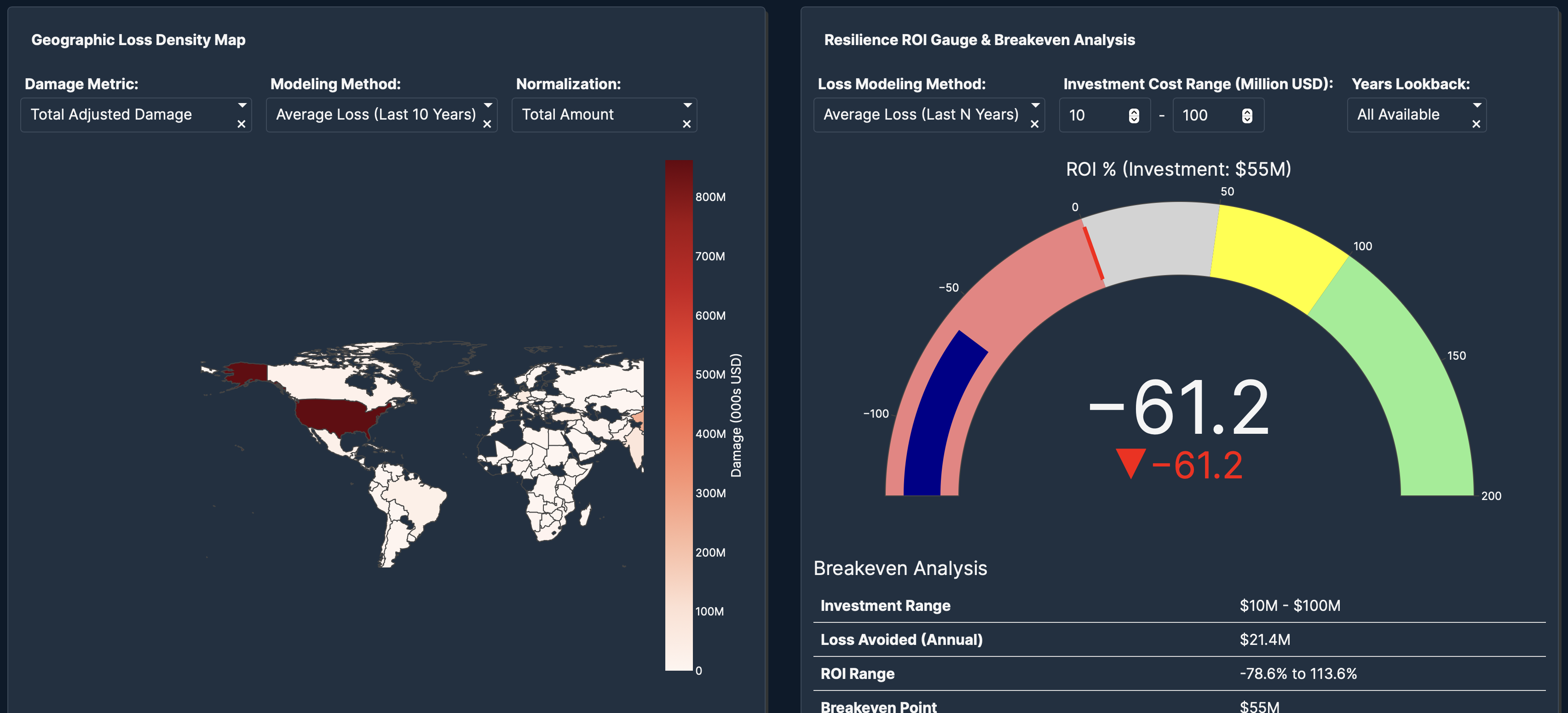Open the Years Lookback dropdown
Image resolution: width=1568 pixels, height=713 pixels.
(1477, 106)
